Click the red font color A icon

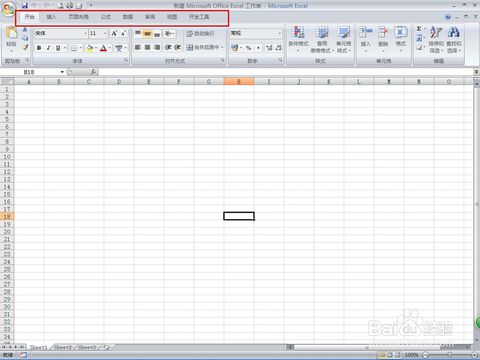coord(103,48)
